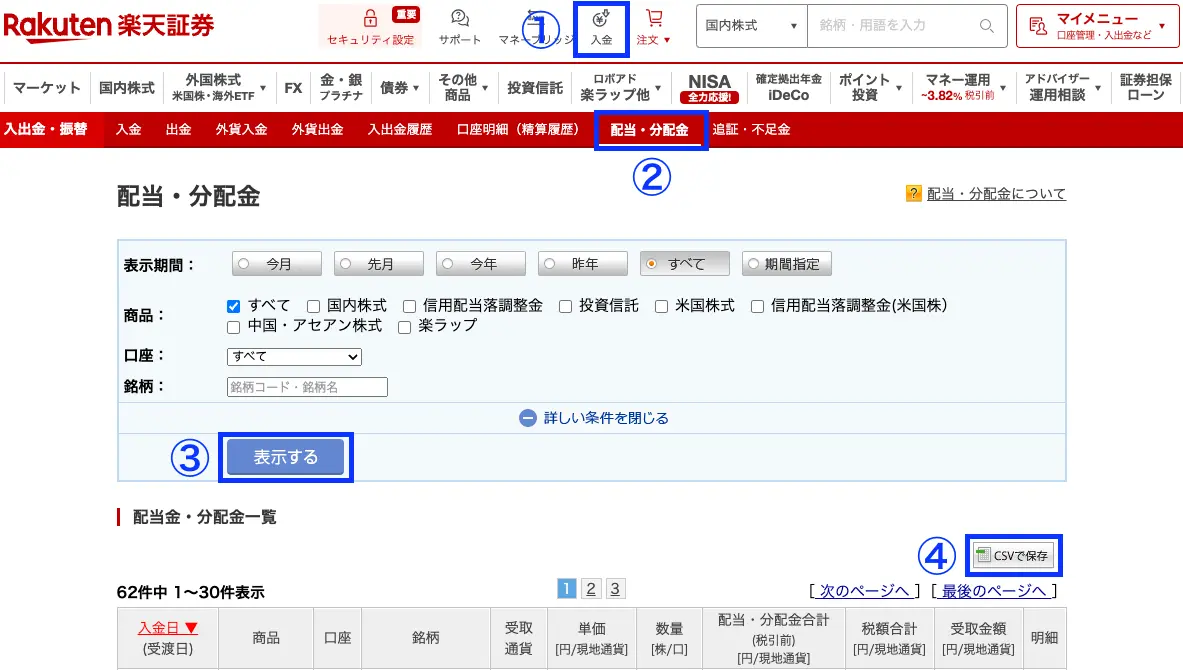Open the iDeCo menu item

788,88
